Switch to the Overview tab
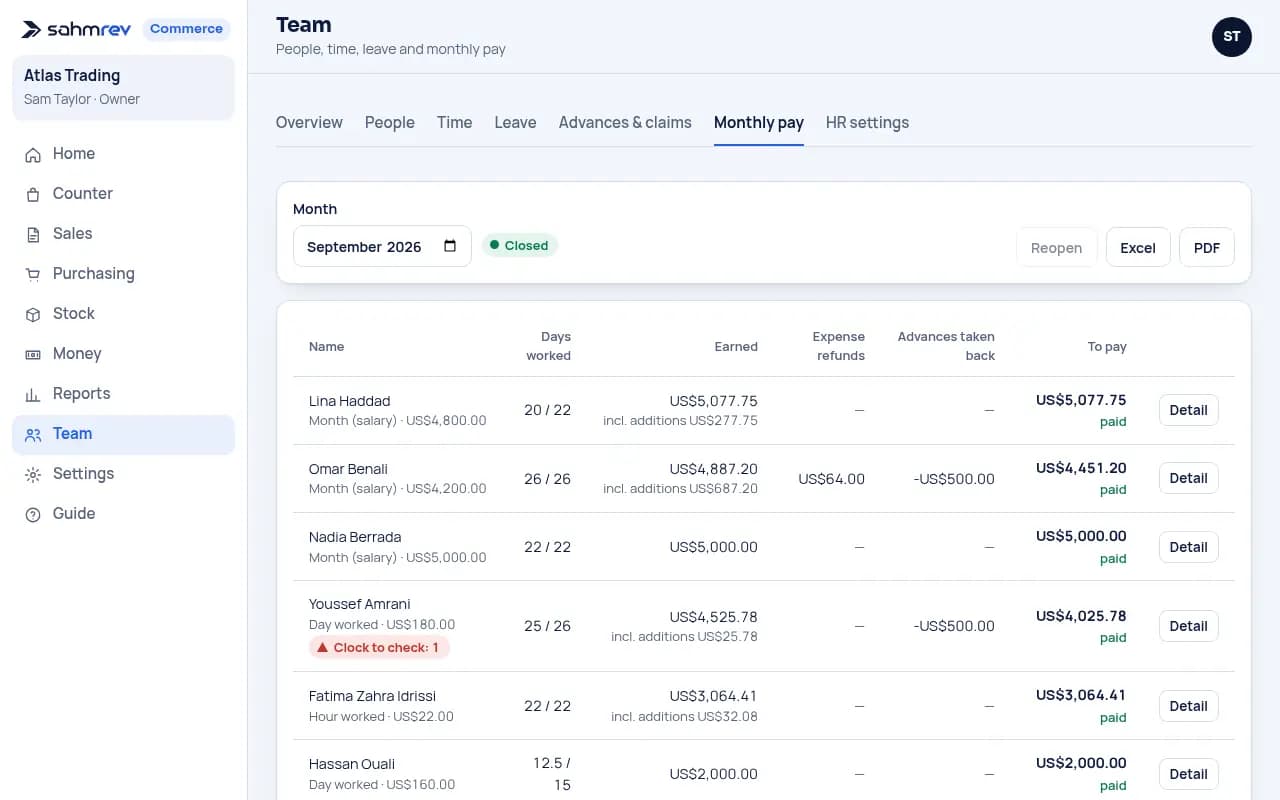The width and height of the screenshot is (1280, 800). point(309,123)
